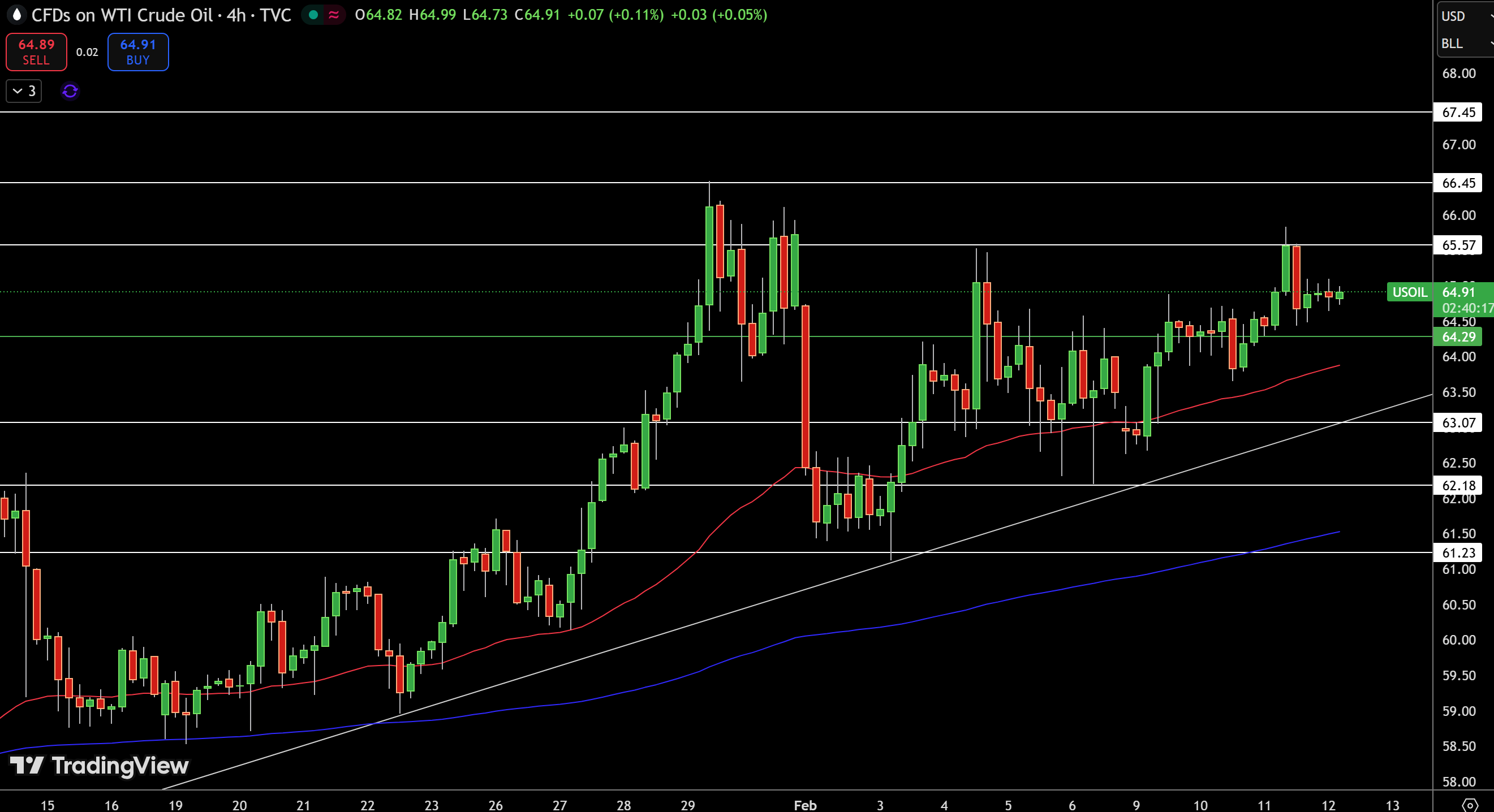Open the BLL unit dropdown
Image resolution: width=1494 pixels, height=812 pixels.
coord(1467,44)
